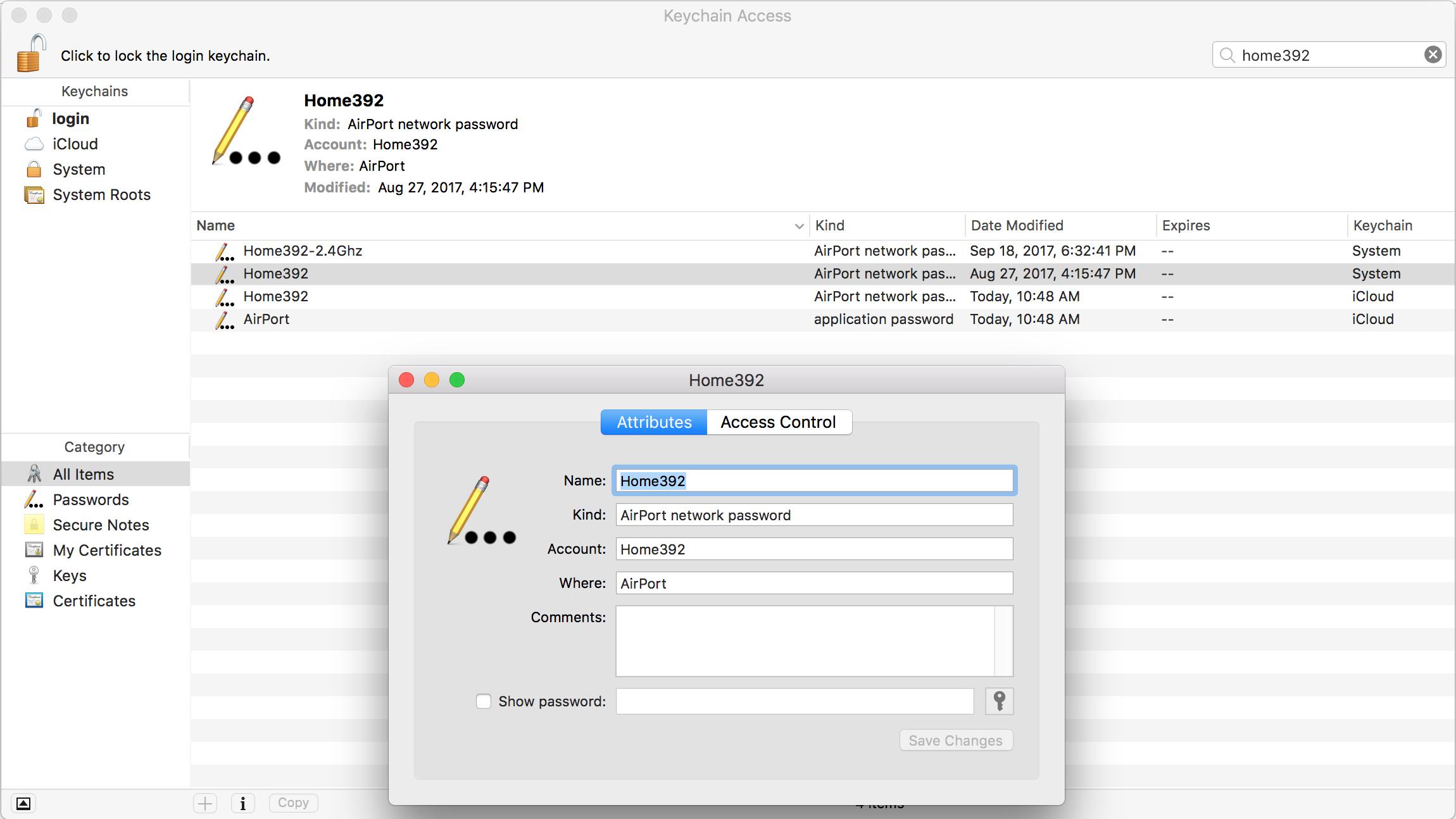Choose the All Items category

pos(95,474)
